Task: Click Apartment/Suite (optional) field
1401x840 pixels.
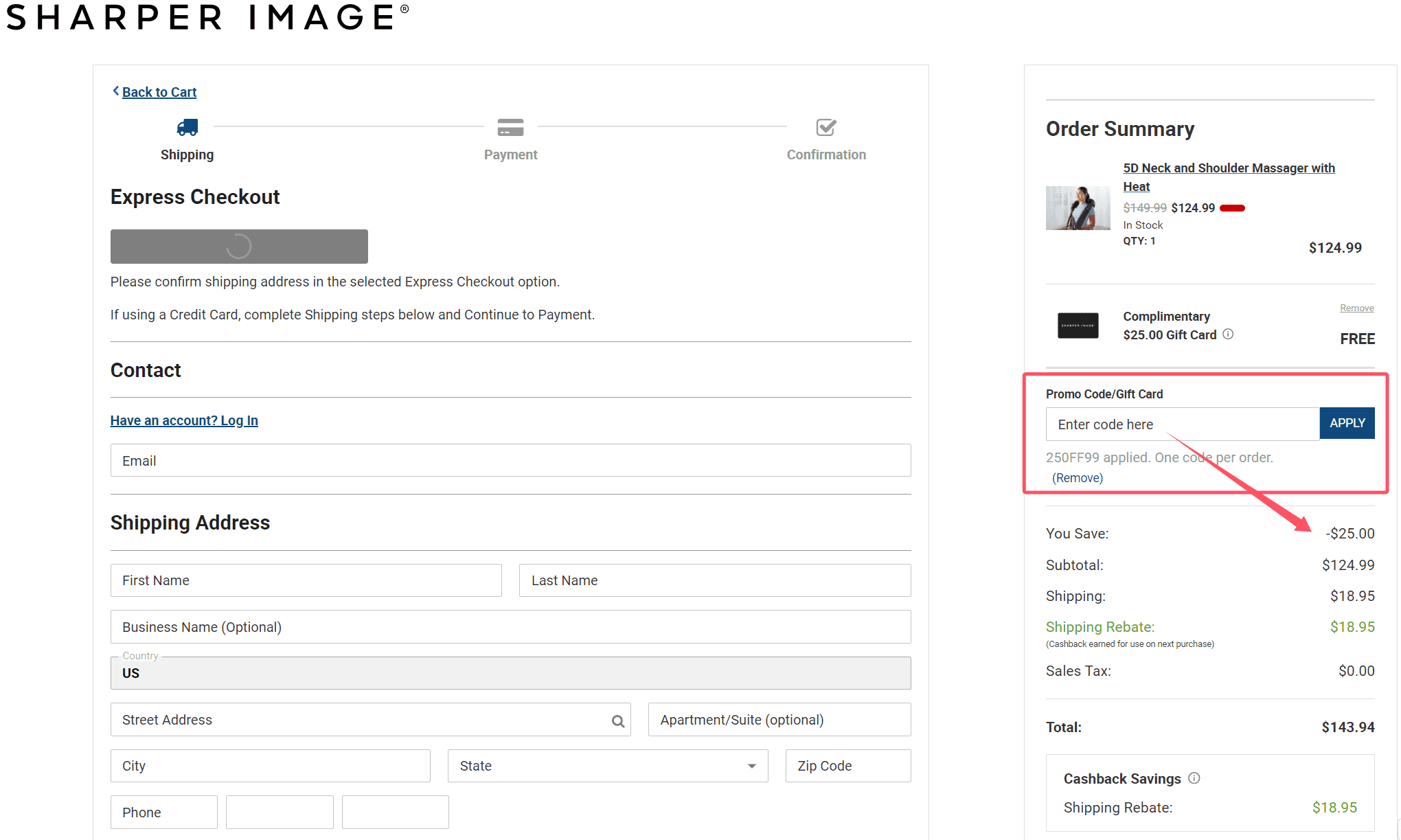Action: point(779,720)
